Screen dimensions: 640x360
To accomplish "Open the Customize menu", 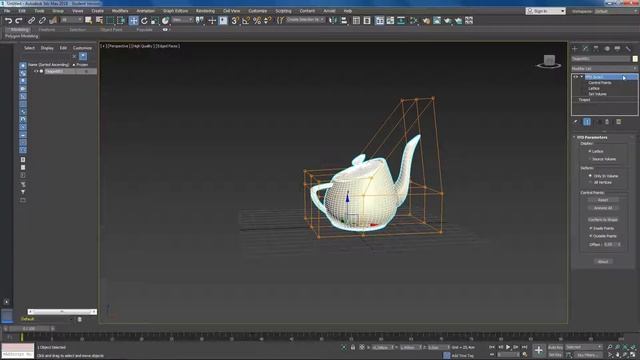I will tap(258, 11).
